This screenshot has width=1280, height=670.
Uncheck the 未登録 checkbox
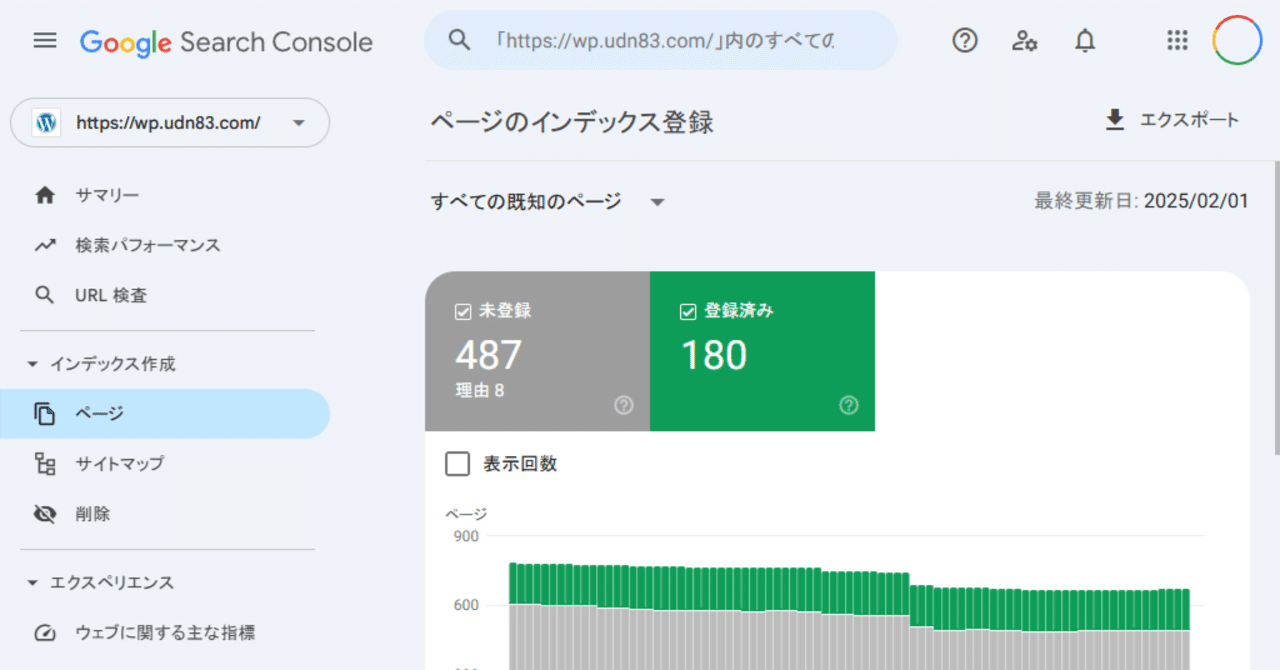click(x=461, y=311)
